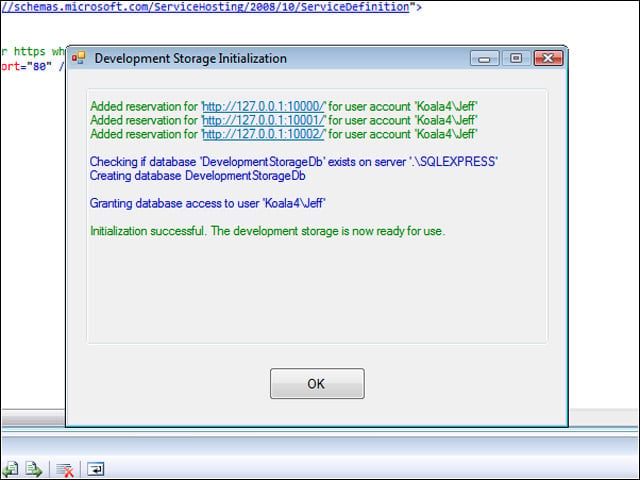Select the 'Creating database DevelopmentStorageDb' line
The width and height of the screenshot is (640, 480).
point(198,176)
